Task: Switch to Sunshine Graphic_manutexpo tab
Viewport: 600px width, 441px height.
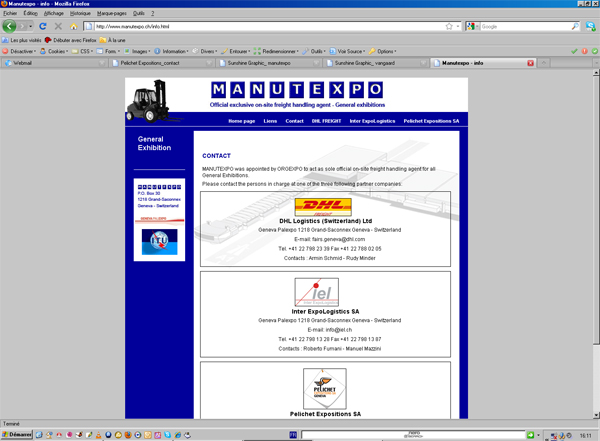Action: click(269, 63)
